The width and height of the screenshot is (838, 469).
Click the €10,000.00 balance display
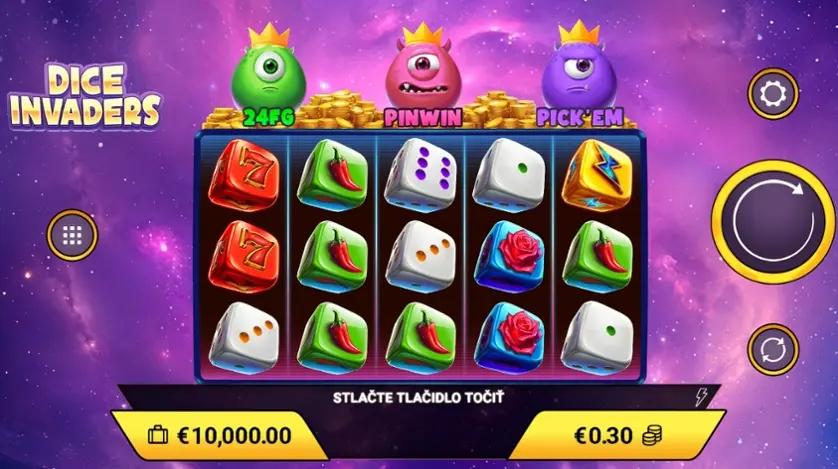click(234, 436)
